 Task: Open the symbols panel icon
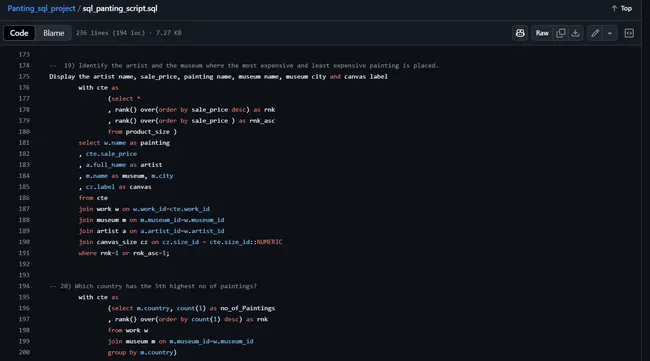[x=629, y=33]
